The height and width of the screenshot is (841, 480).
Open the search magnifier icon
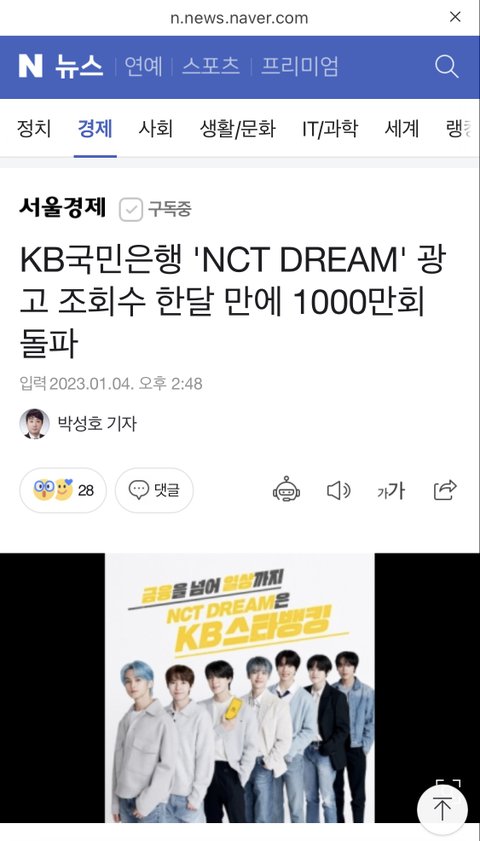(x=446, y=67)
